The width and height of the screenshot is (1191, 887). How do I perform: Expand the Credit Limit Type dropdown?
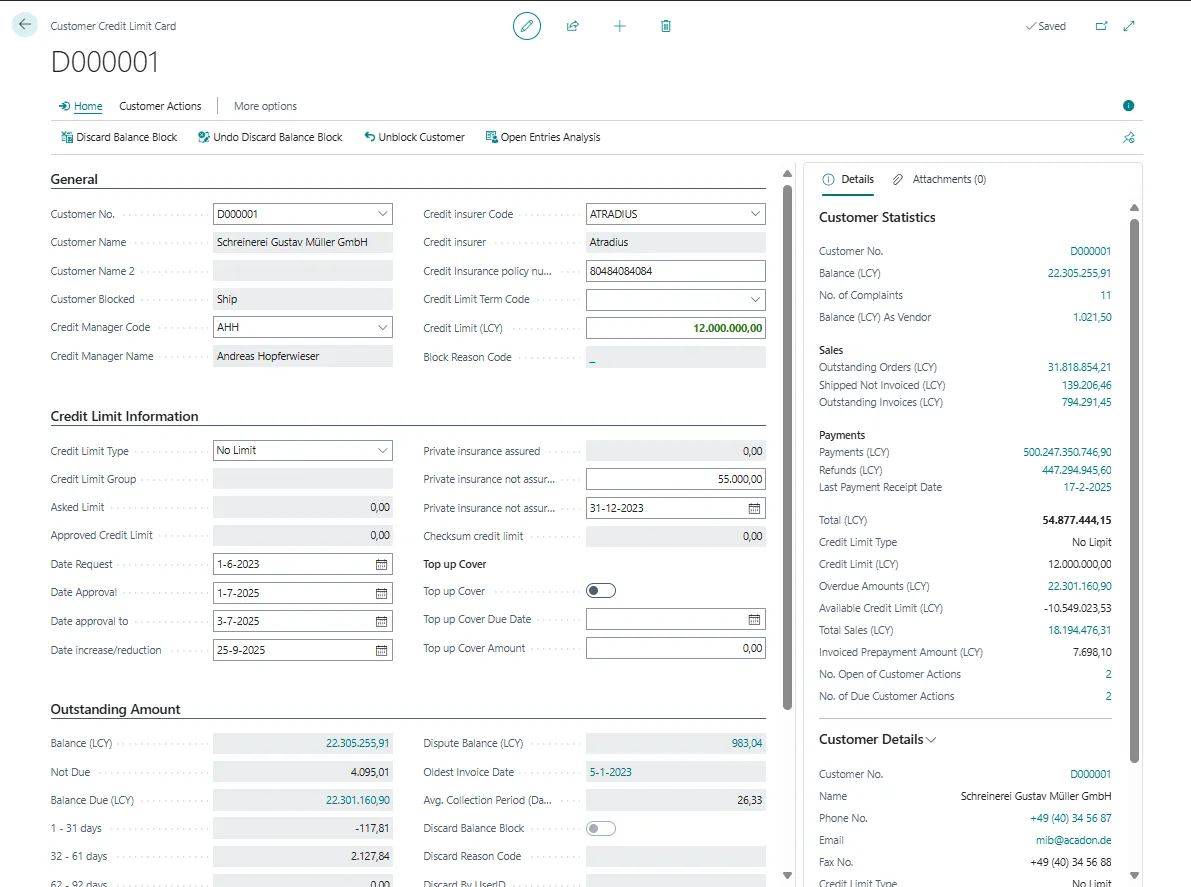point(383,451)
